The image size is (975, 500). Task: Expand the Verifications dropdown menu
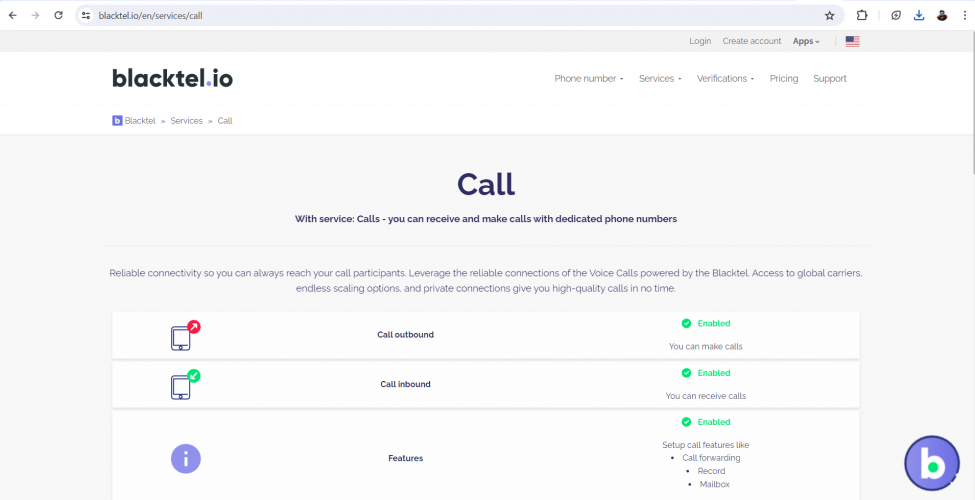tap(725, 78)
